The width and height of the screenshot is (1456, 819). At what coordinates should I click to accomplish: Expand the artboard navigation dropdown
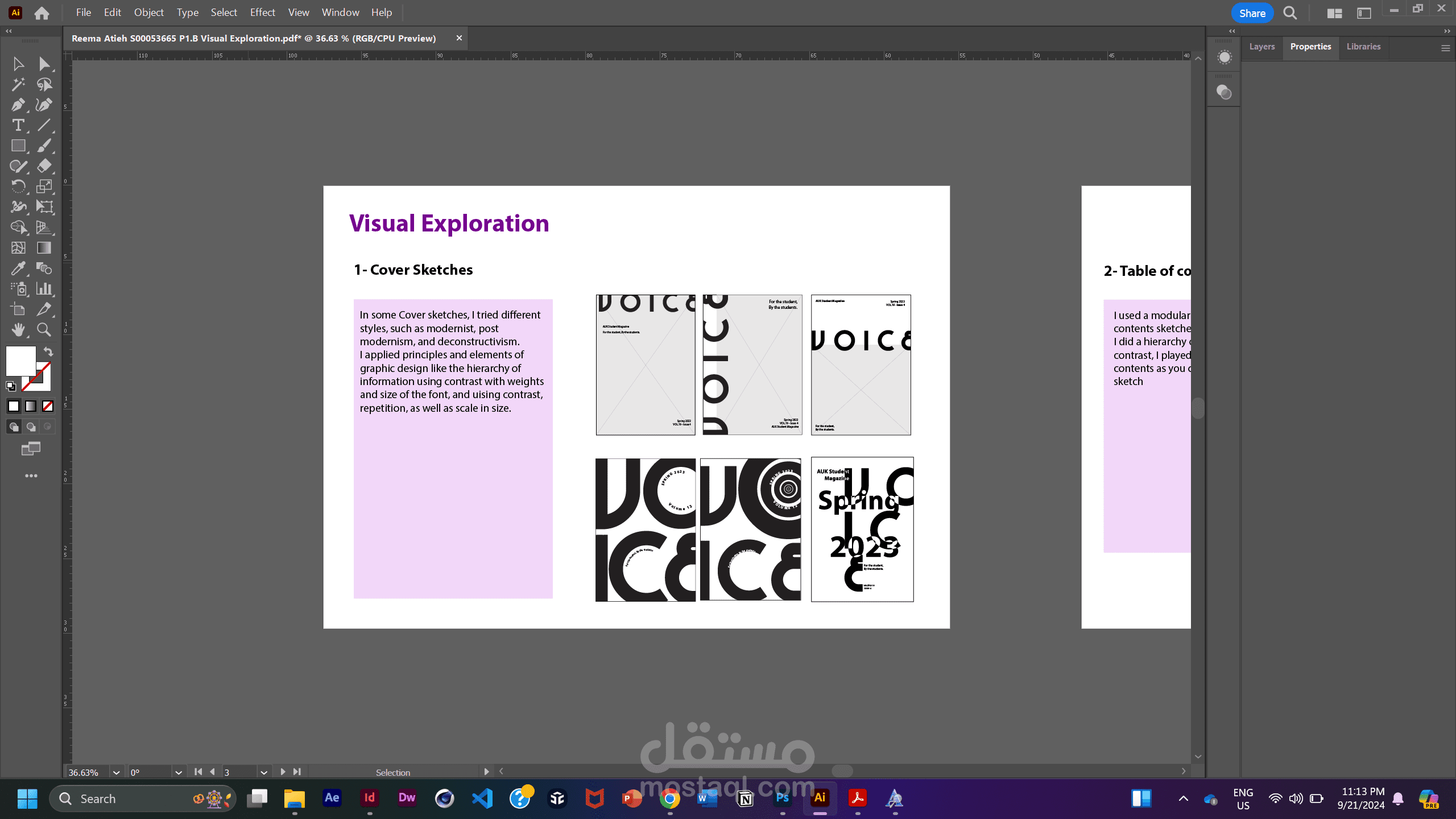click(263, 772)
